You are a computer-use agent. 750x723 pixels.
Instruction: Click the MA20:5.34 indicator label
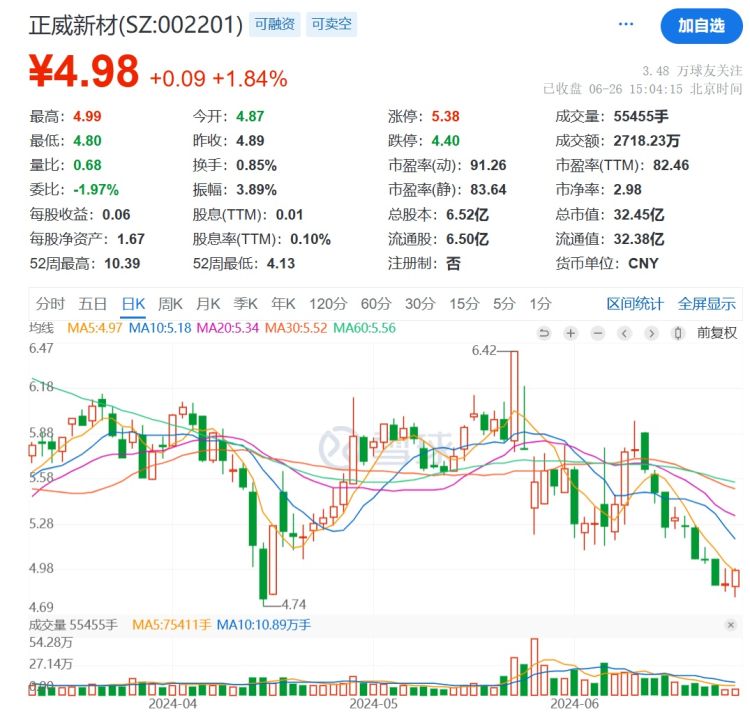click(228, 328)
